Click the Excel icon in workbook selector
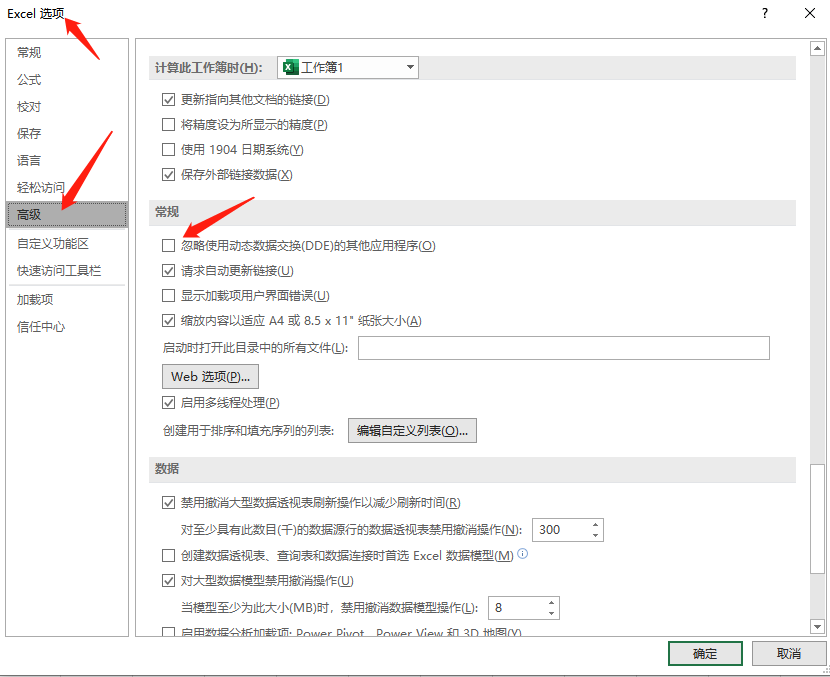The image size is (830, 677). 291,68
